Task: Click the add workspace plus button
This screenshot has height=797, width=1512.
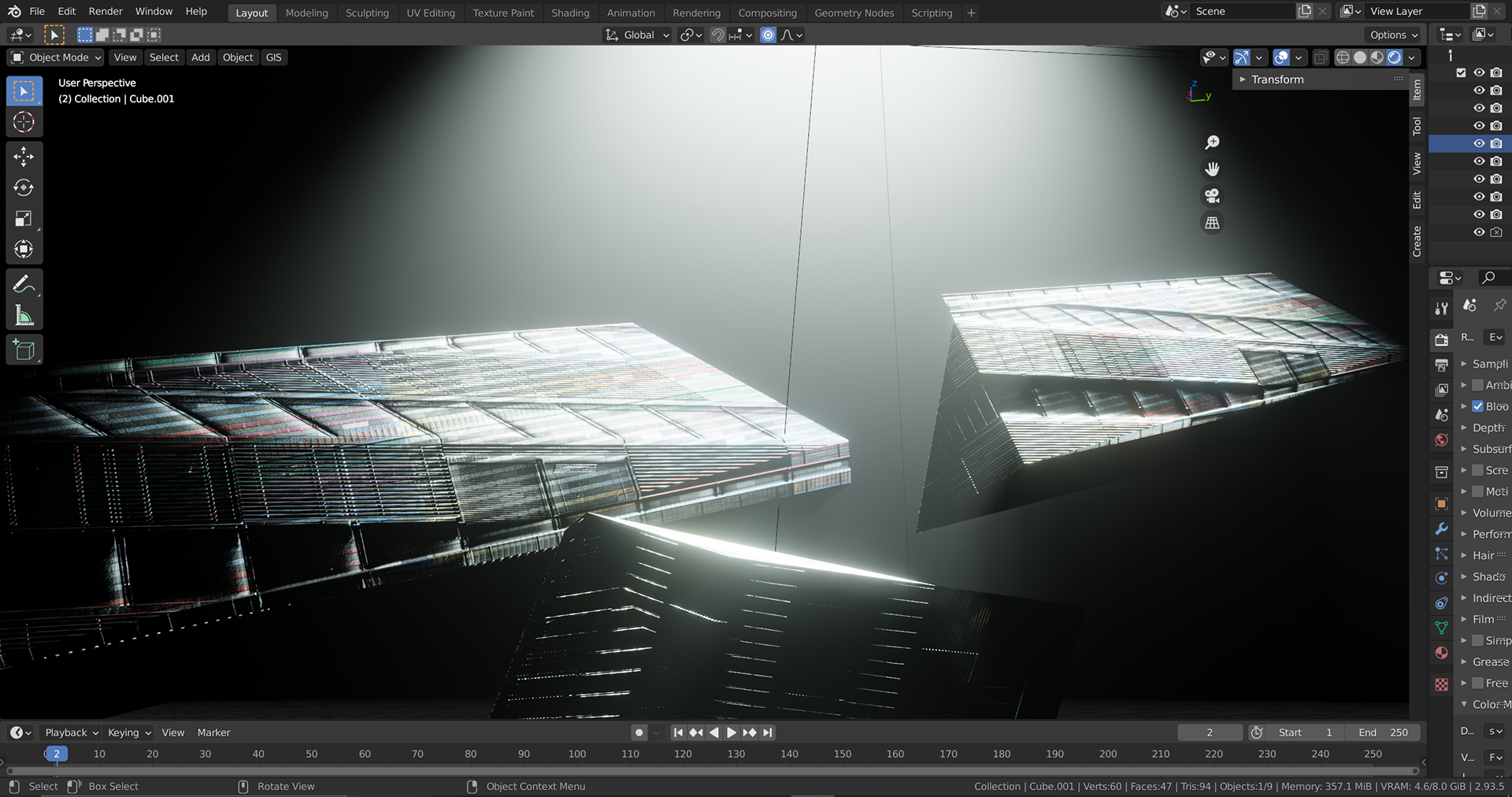Action: click(971, 13)
